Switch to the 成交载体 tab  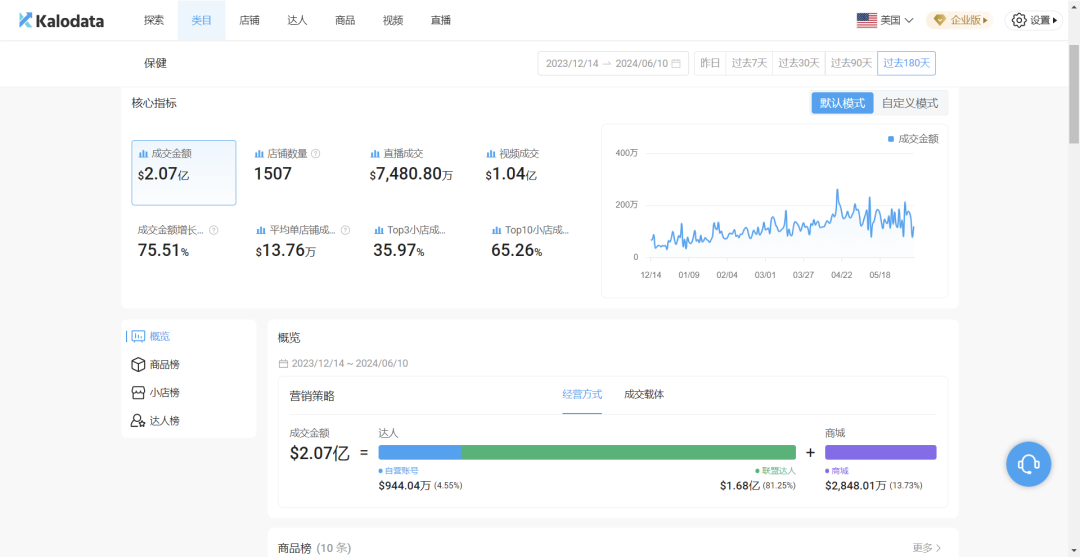pyautogui.click(x=644, y=394)
